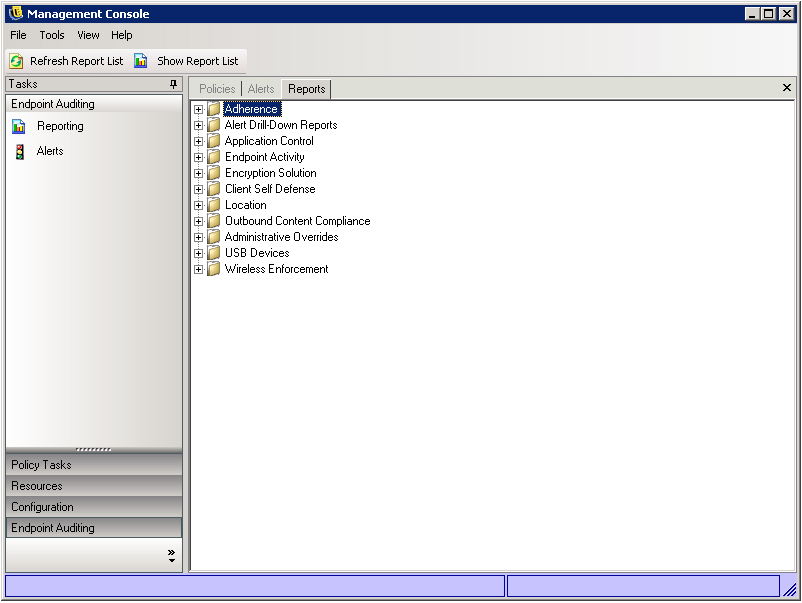Click the Show Report List chart icon
The width and height of the screenshot is (802, 603).
[141, 61]
